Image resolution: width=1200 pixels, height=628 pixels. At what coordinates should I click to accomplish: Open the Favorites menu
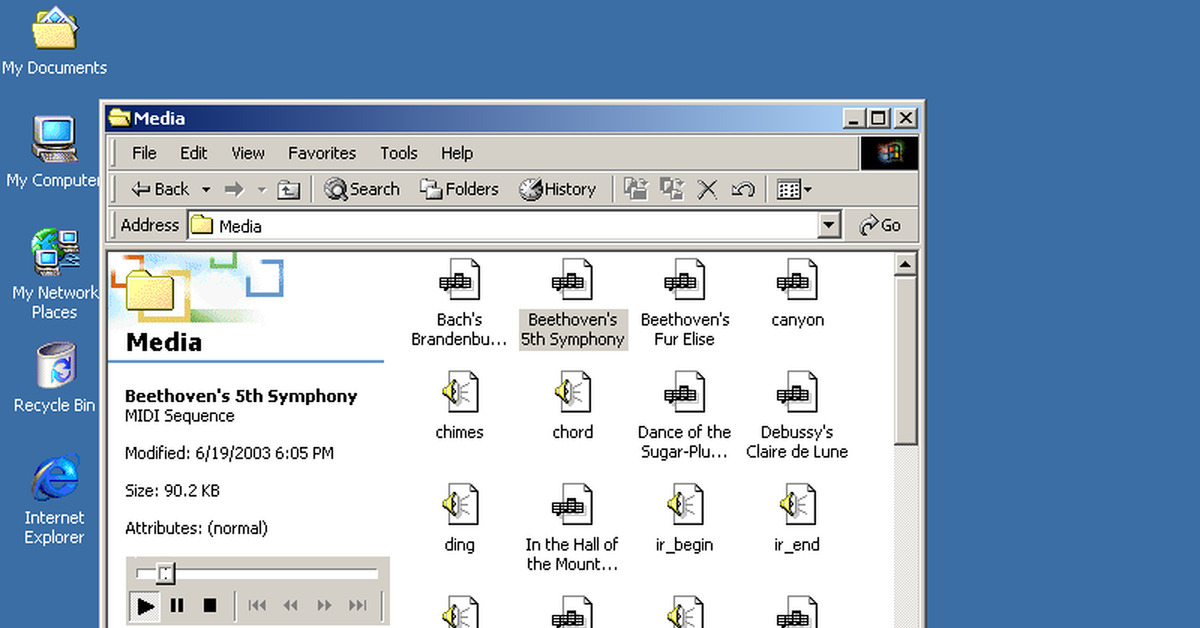(x=321, y=153)
